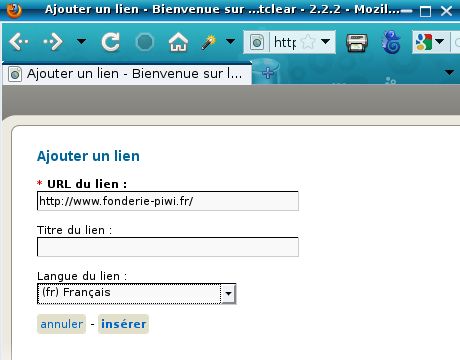Go back to the previous page

19,42
